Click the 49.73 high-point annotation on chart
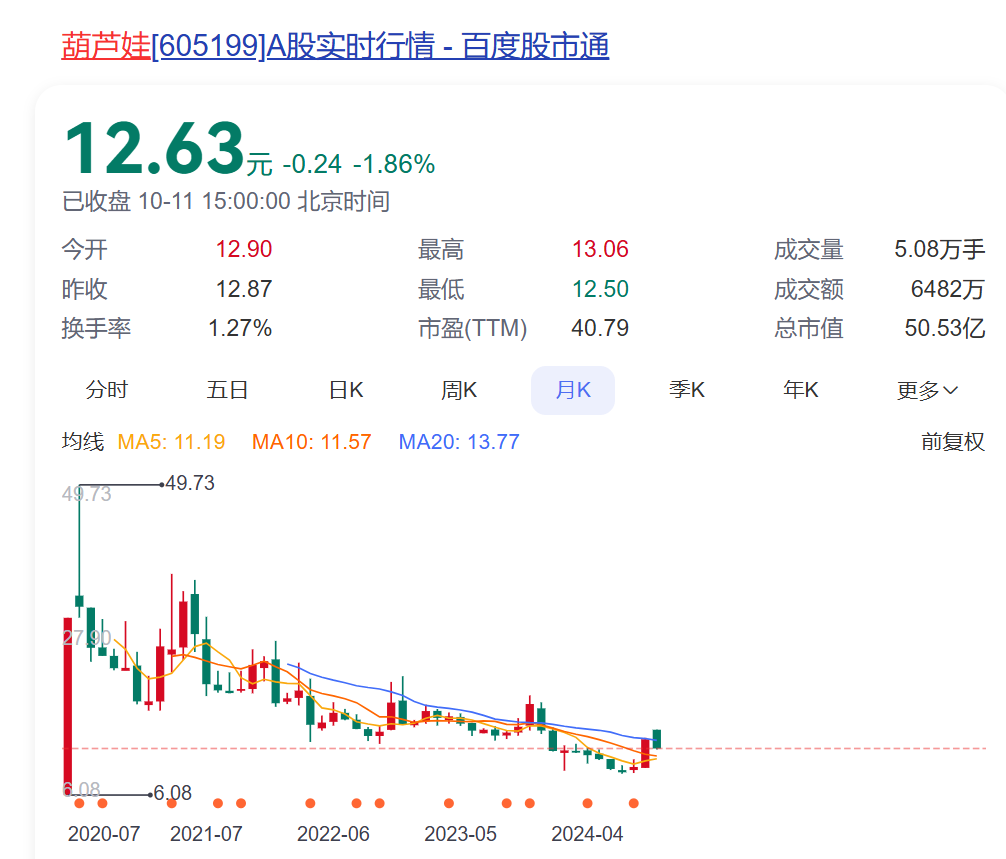This screenshot has height=859, width=1006. point(190,483)
